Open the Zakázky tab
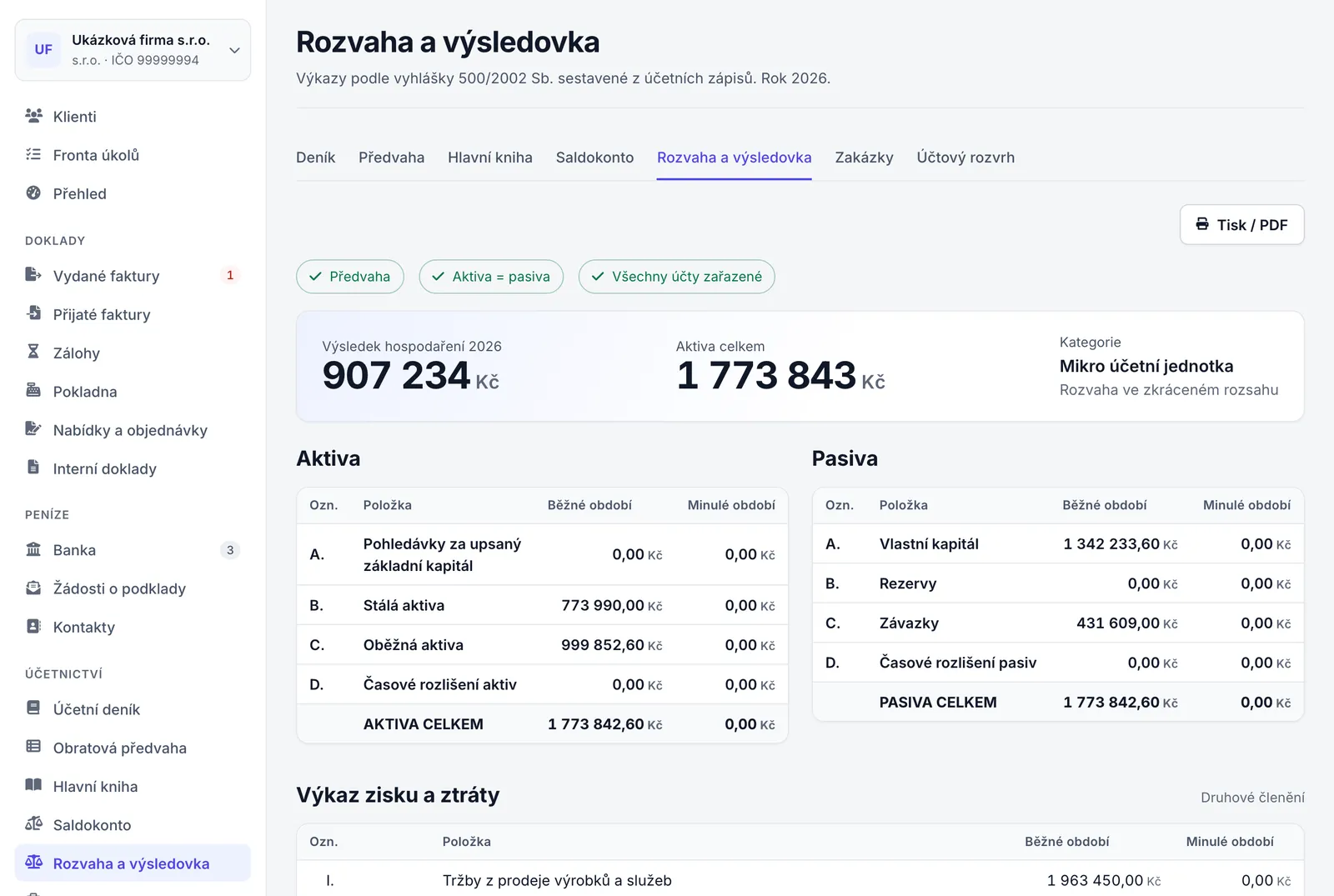 tap(864, 158)
